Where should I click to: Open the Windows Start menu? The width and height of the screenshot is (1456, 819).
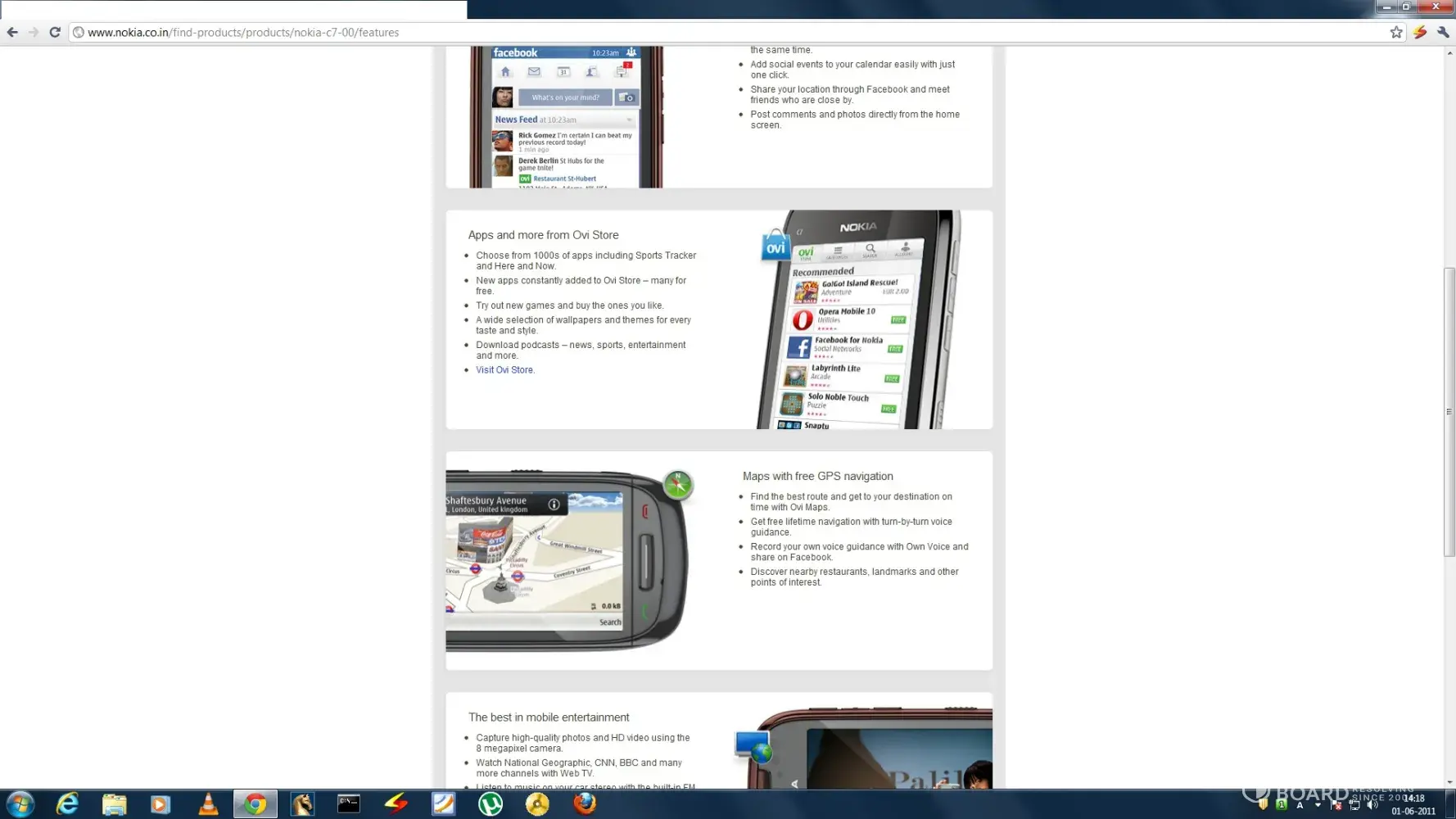click(20, 804)
